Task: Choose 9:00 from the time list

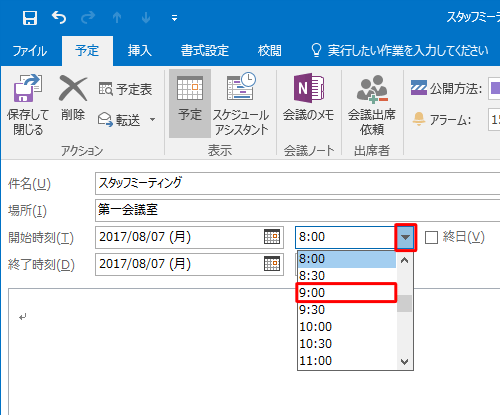Action: tap(347, 293)
